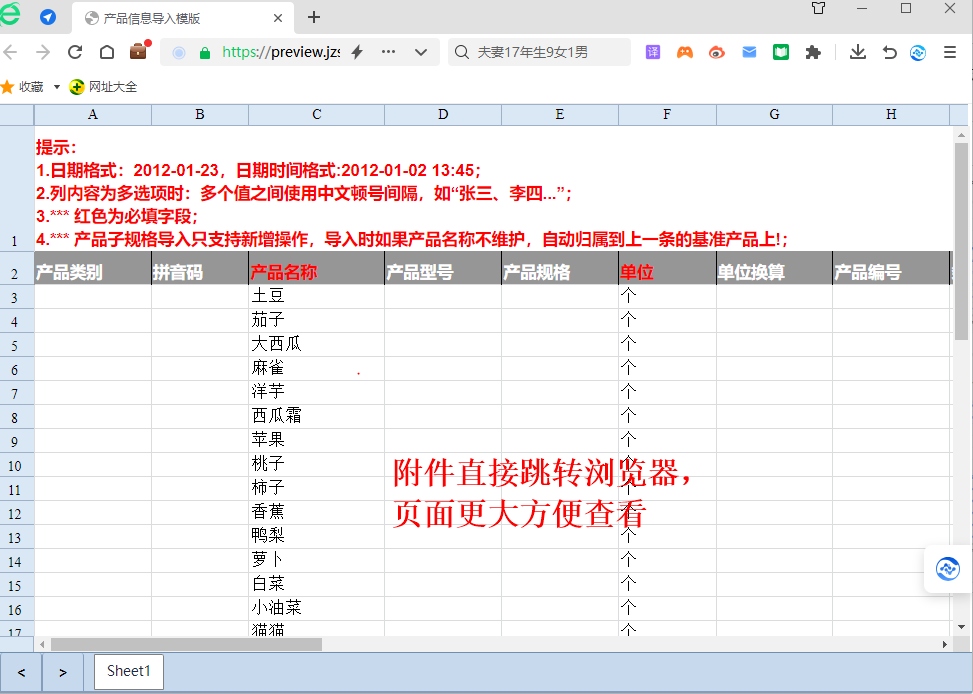Click the 产品型号 header cell
Image resolution: width=973 pixels, height=694 pixels.
point(443,268)
